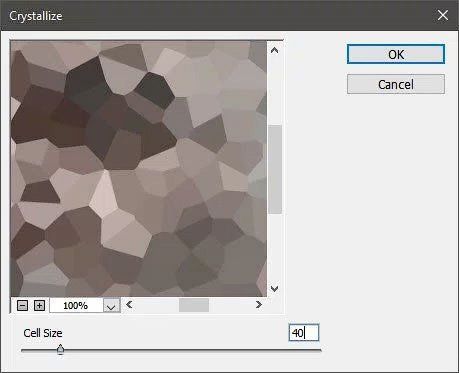Click the preview scroll up arrow

[274, 50]
